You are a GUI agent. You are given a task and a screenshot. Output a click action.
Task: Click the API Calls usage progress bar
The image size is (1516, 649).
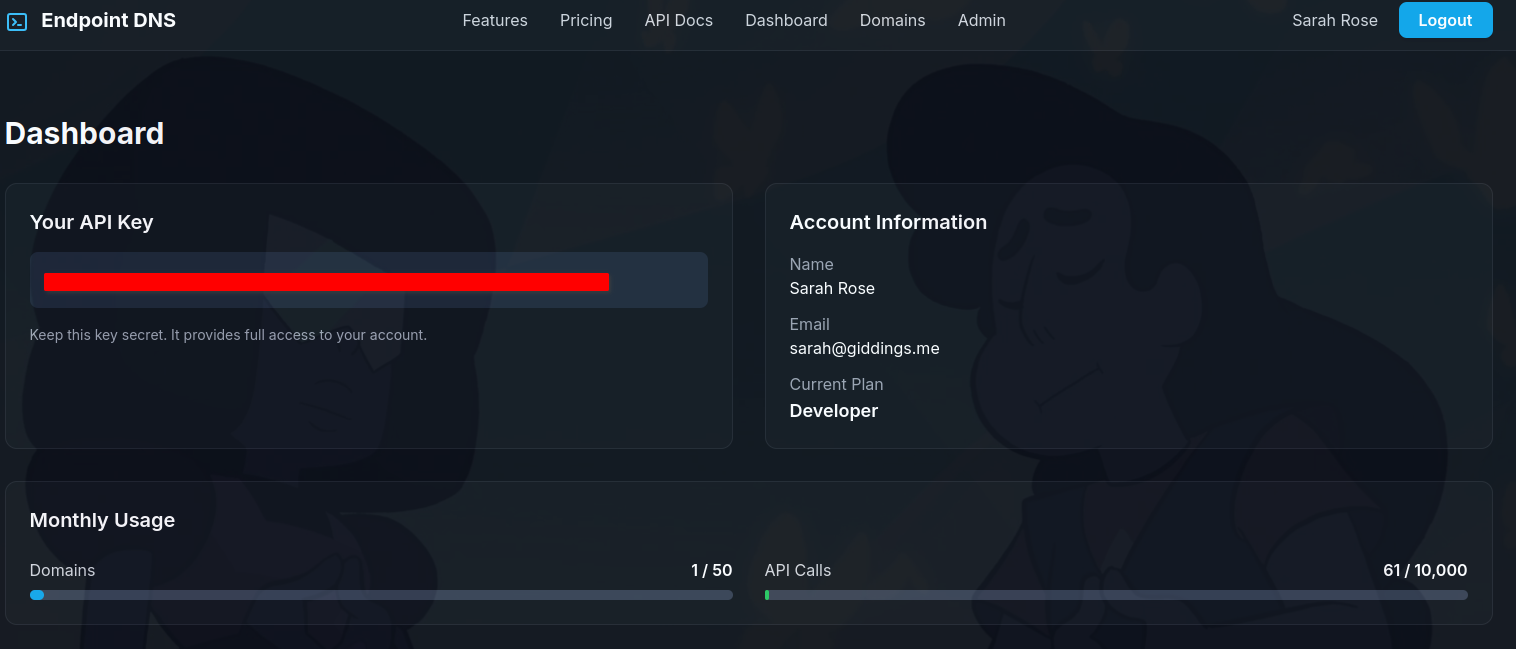[x=1116, y=595]
